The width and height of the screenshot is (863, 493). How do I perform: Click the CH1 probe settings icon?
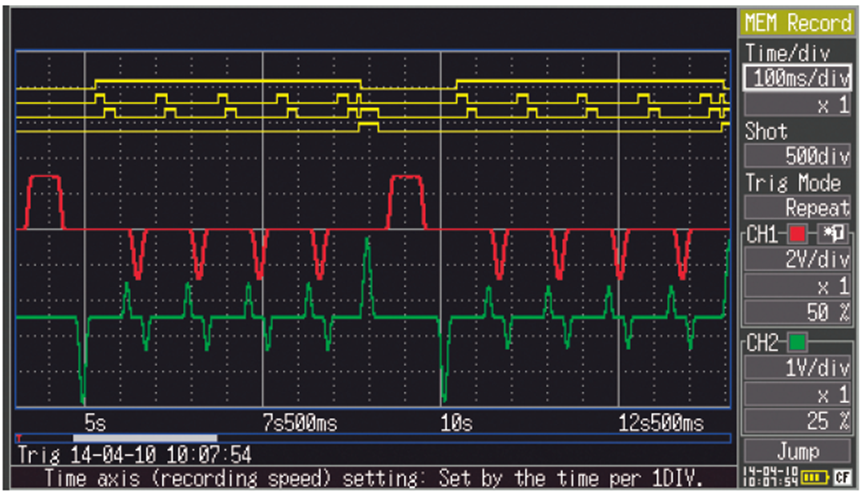pyautogui.click(x=833, y=235)
